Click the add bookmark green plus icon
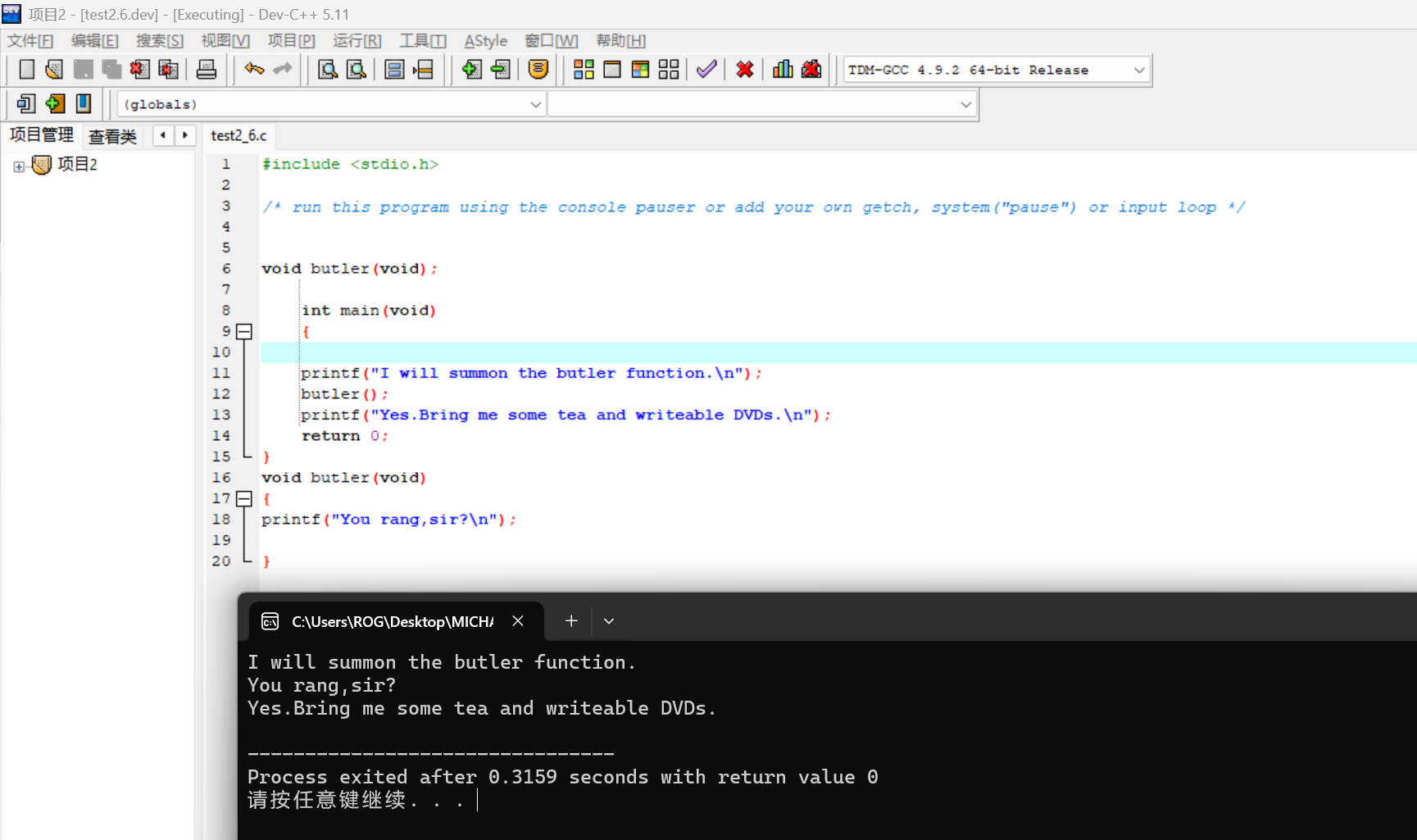The height and width of the screenshot is (840, 1417). pos(55,104)
